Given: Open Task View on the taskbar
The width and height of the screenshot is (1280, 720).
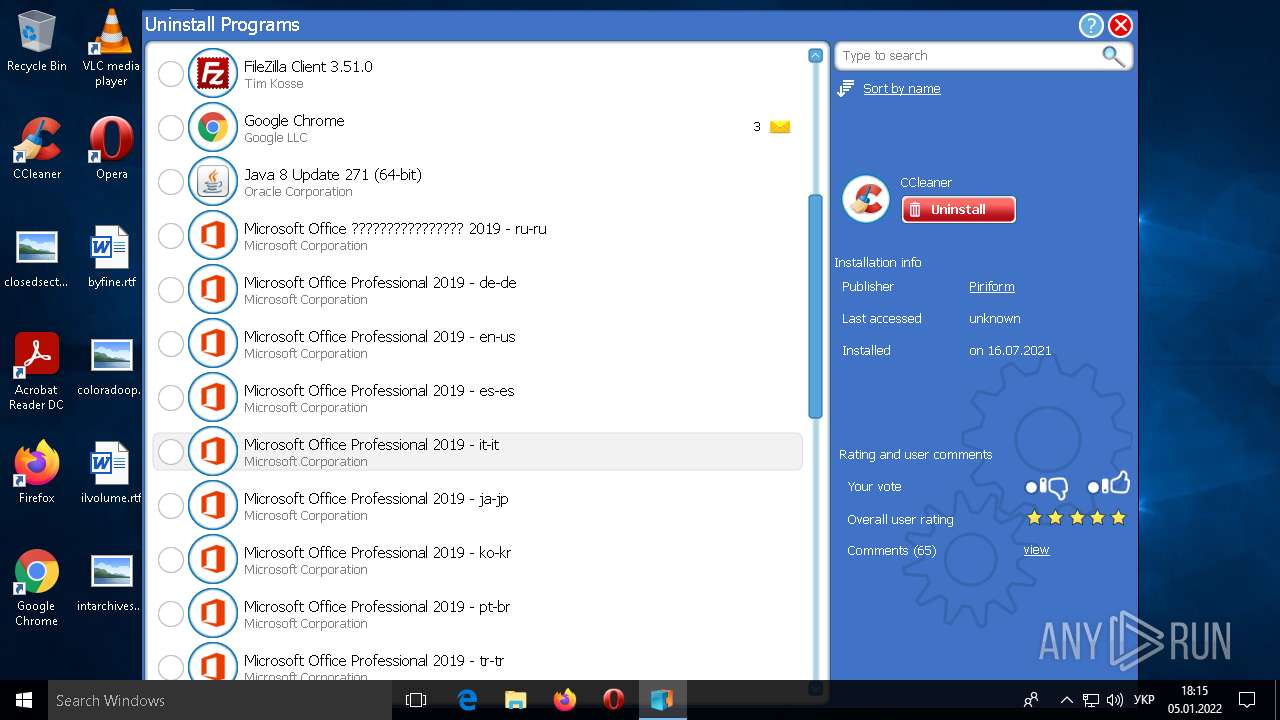Looking at the screenshot, I should pos(416,700).
